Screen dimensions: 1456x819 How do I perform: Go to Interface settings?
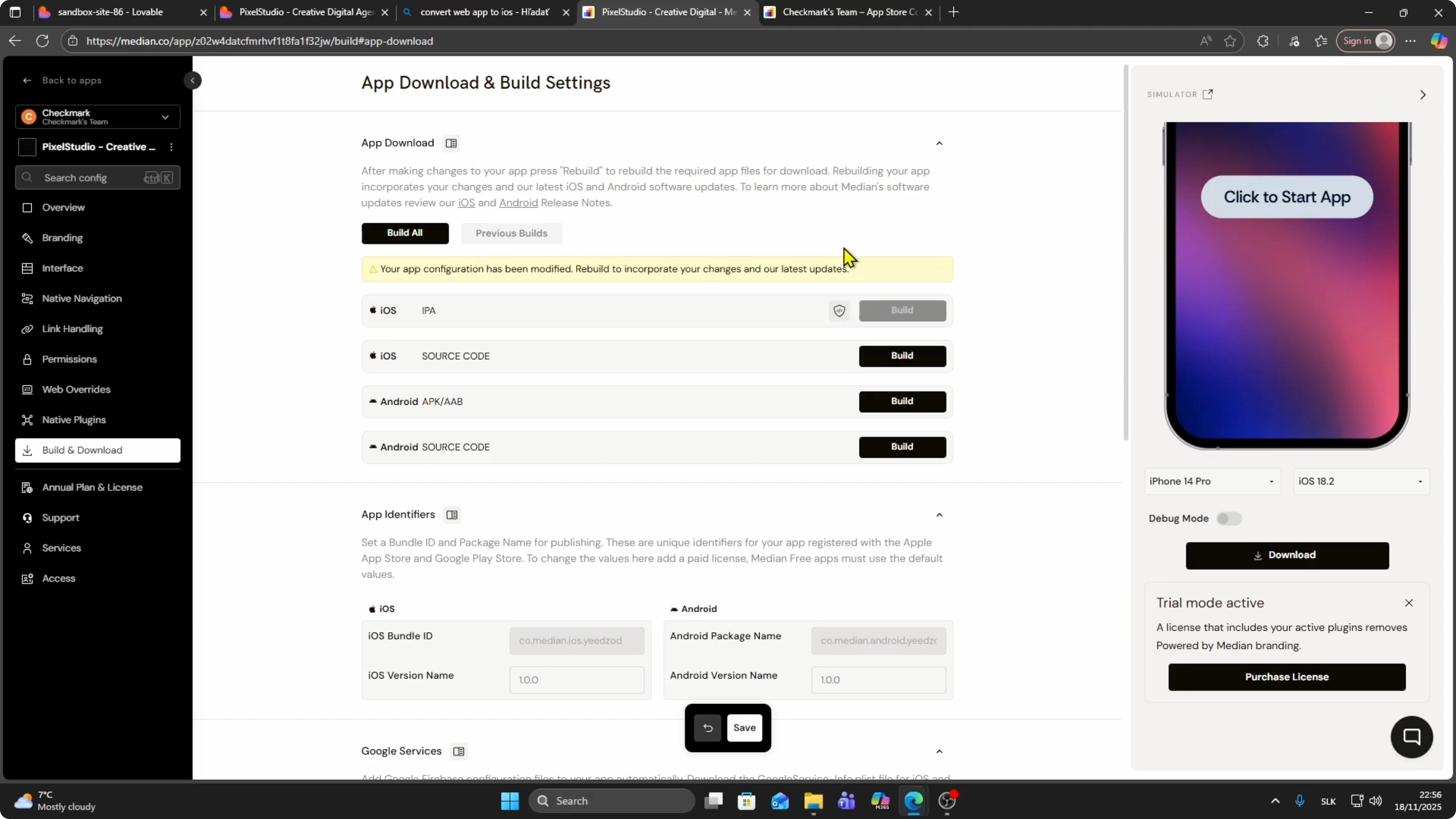click(x=98, y=269)
